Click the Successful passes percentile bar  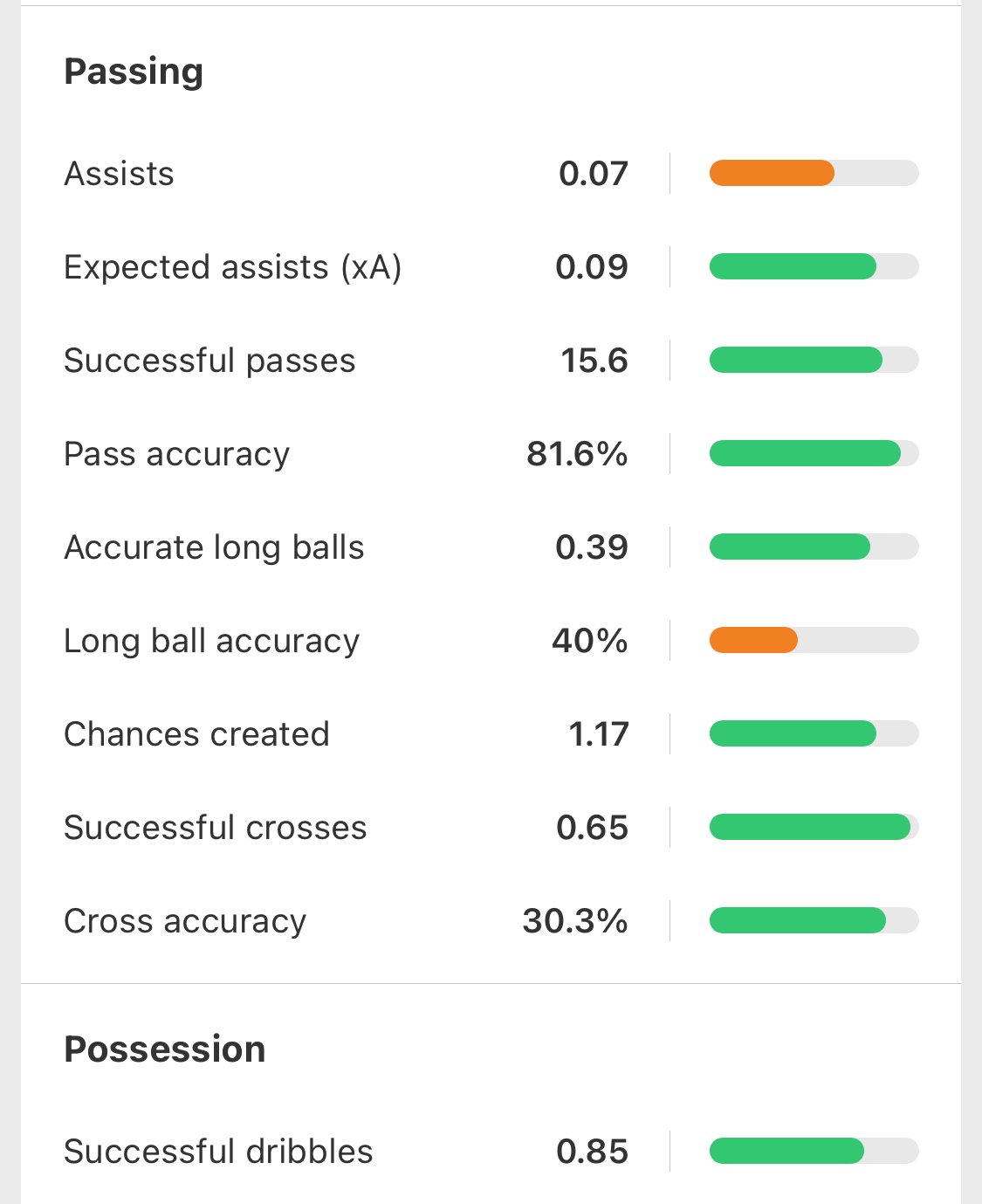[x=814, y=360]
